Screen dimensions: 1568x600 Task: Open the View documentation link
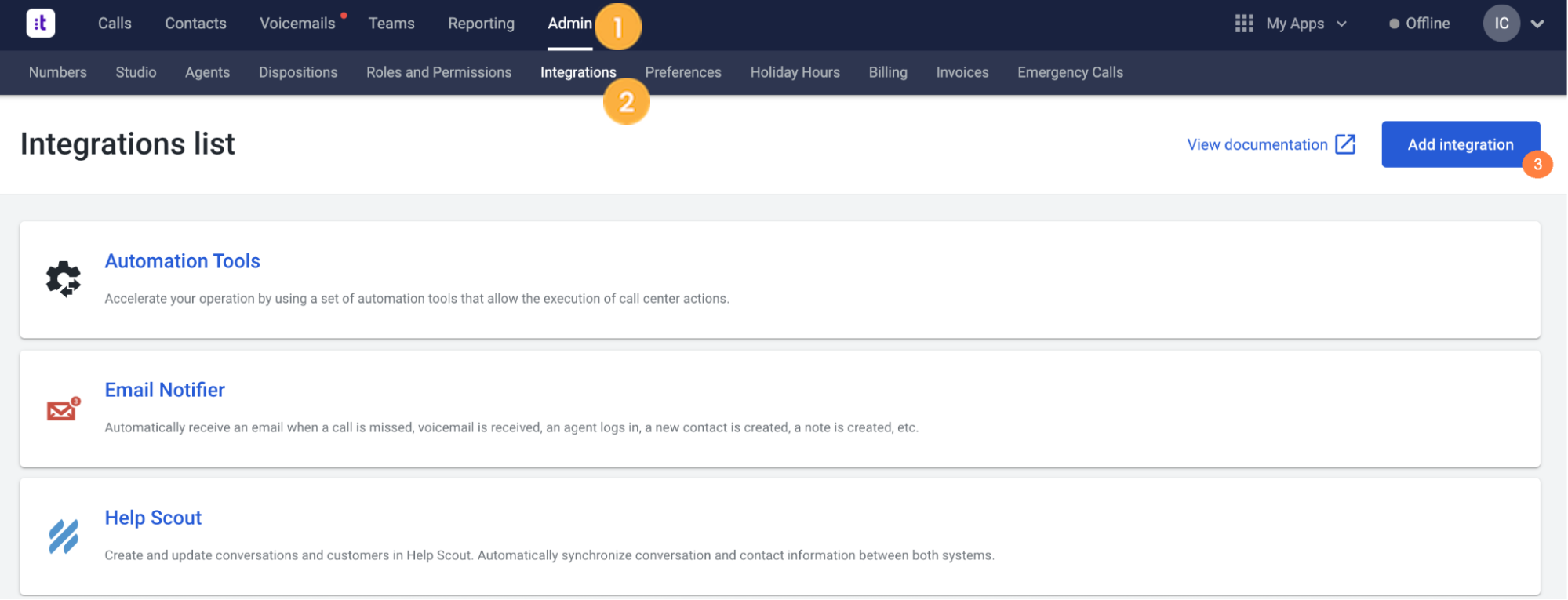click(1257, 144)
